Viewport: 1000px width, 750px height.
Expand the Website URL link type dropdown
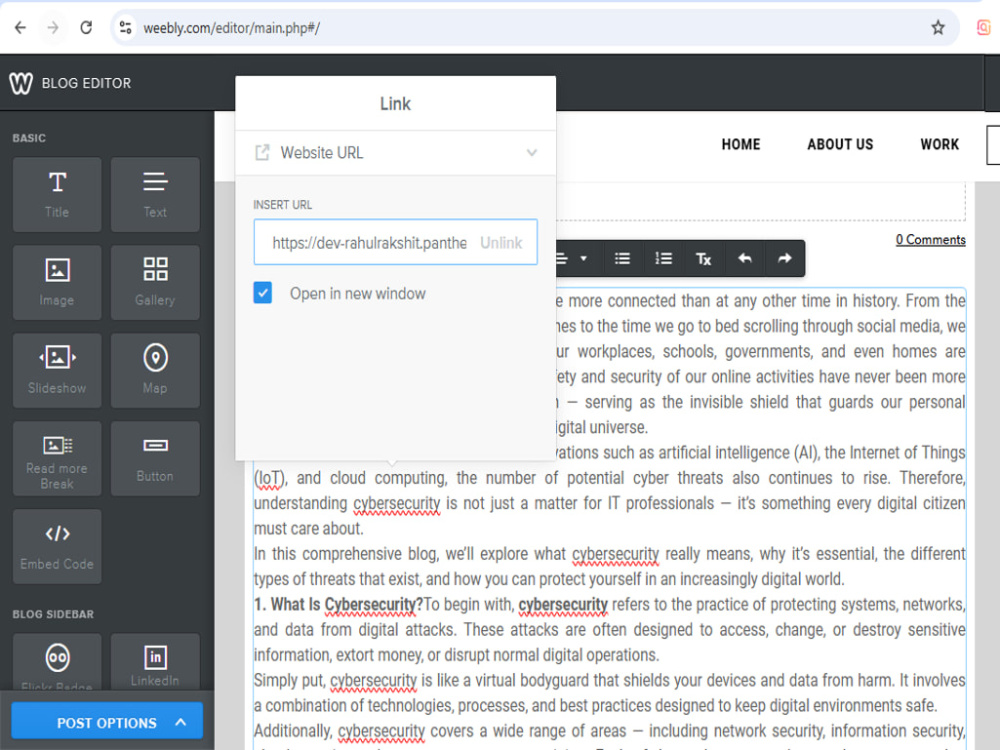pos(395,153)
